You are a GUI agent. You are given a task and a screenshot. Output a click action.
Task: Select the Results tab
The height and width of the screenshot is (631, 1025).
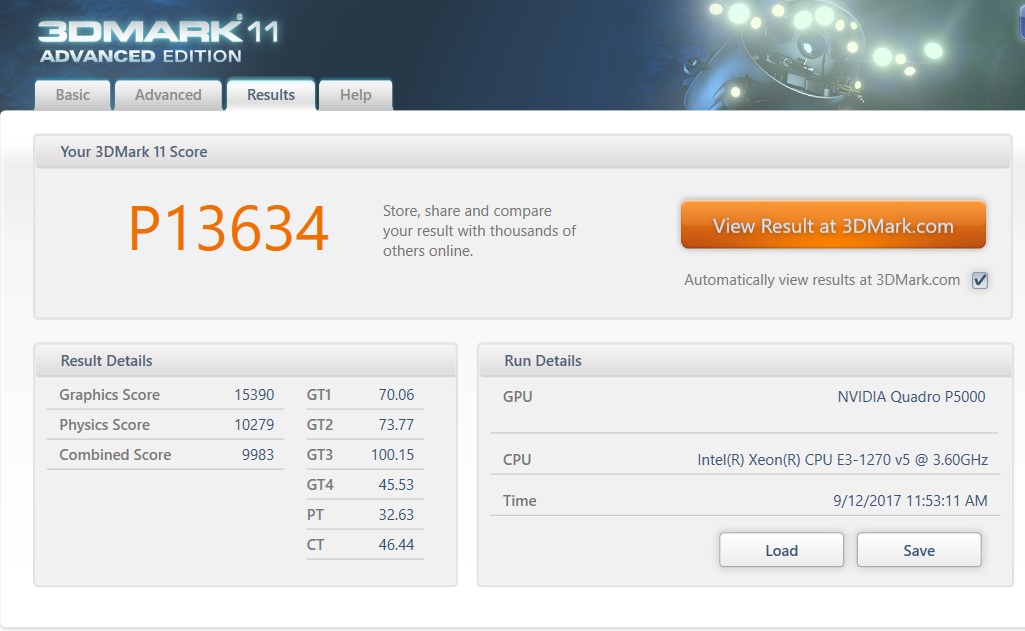click(x=271, y=95)
